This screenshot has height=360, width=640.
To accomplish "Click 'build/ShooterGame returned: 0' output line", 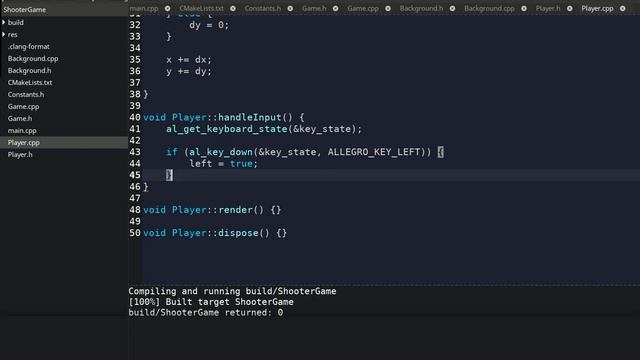I will (206, 313).
